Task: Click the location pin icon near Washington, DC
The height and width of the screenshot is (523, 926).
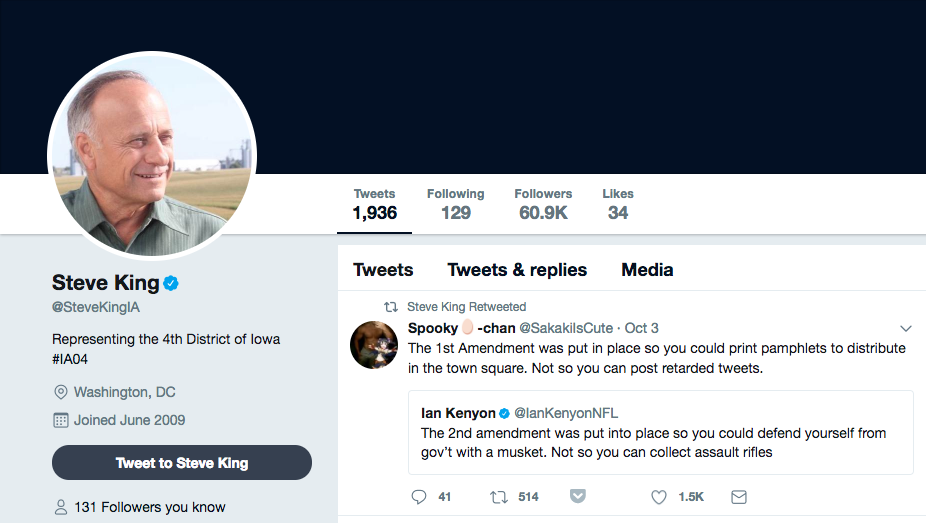Action: [x=60, y=392]
